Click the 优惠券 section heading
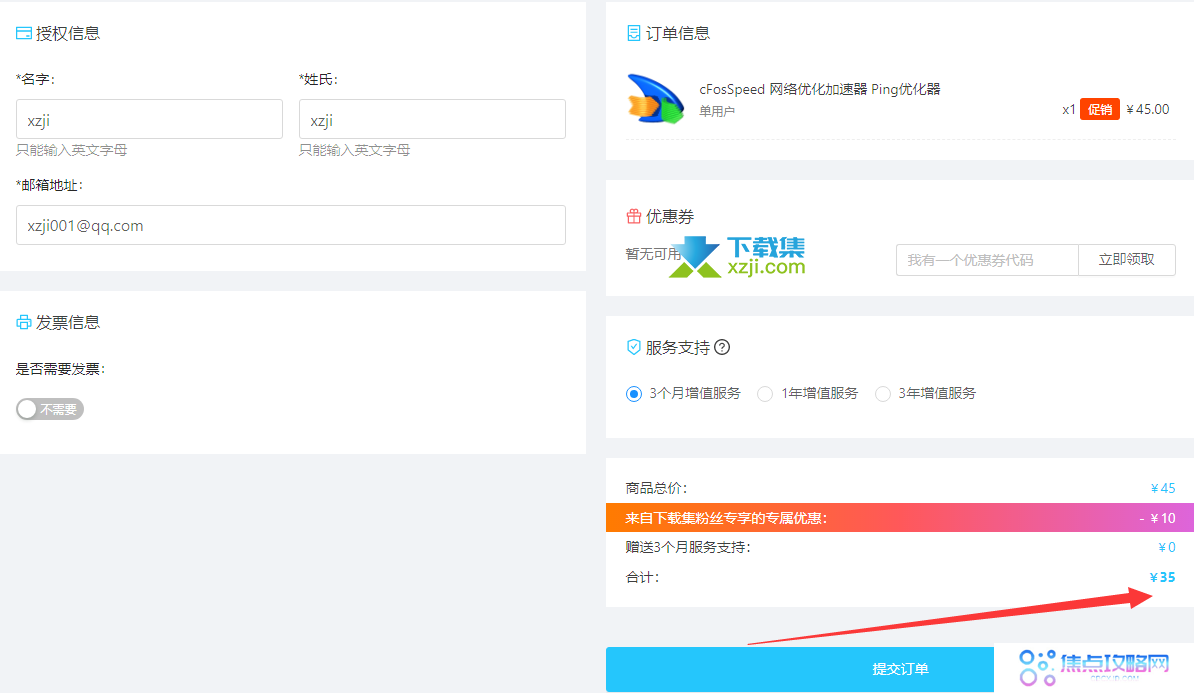The image size is (1194, 693). (670, 216)
